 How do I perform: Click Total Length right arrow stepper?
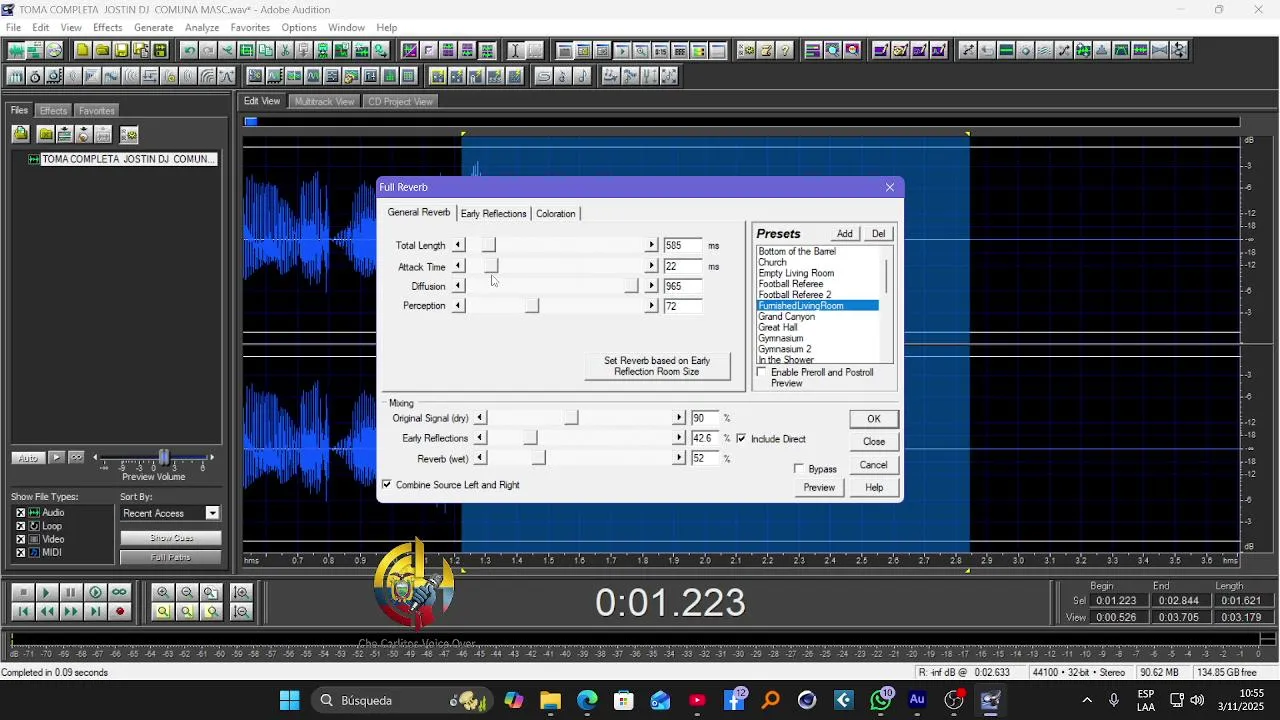point(651,245)
